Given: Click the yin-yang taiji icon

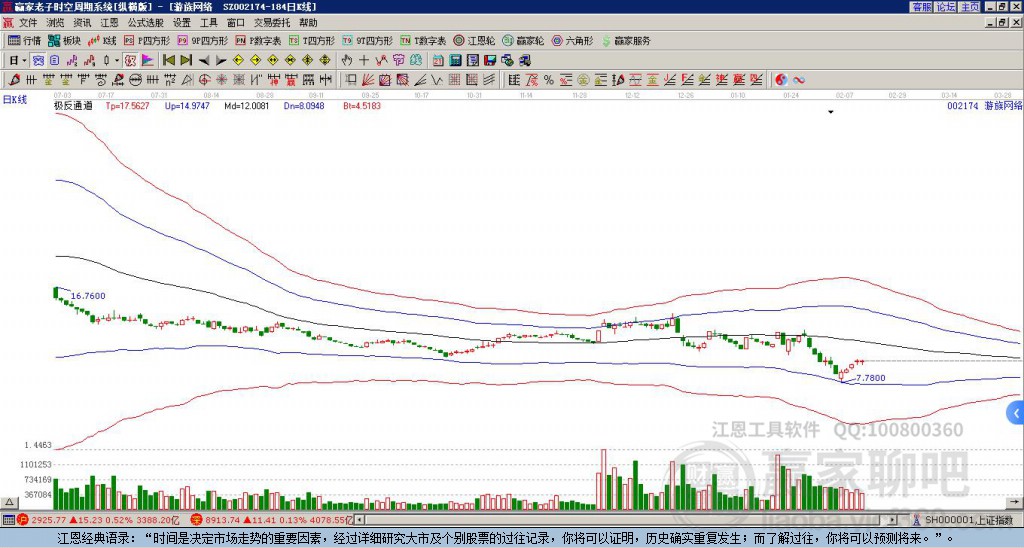Looking at the screenshot, I should pos(781,80).
